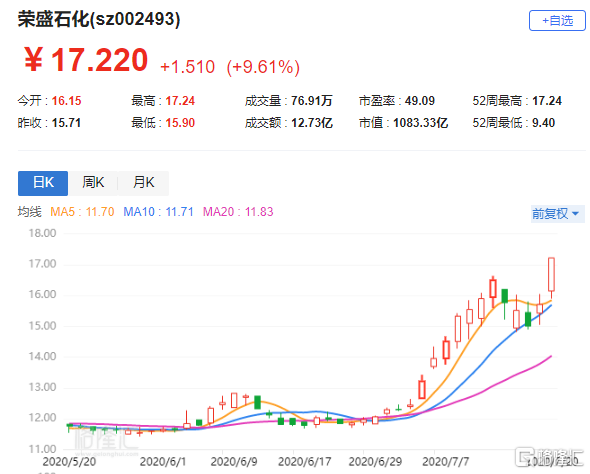Click the 均线 label
Viewport: 590px width, 474px height.
(x=29, y=212)
